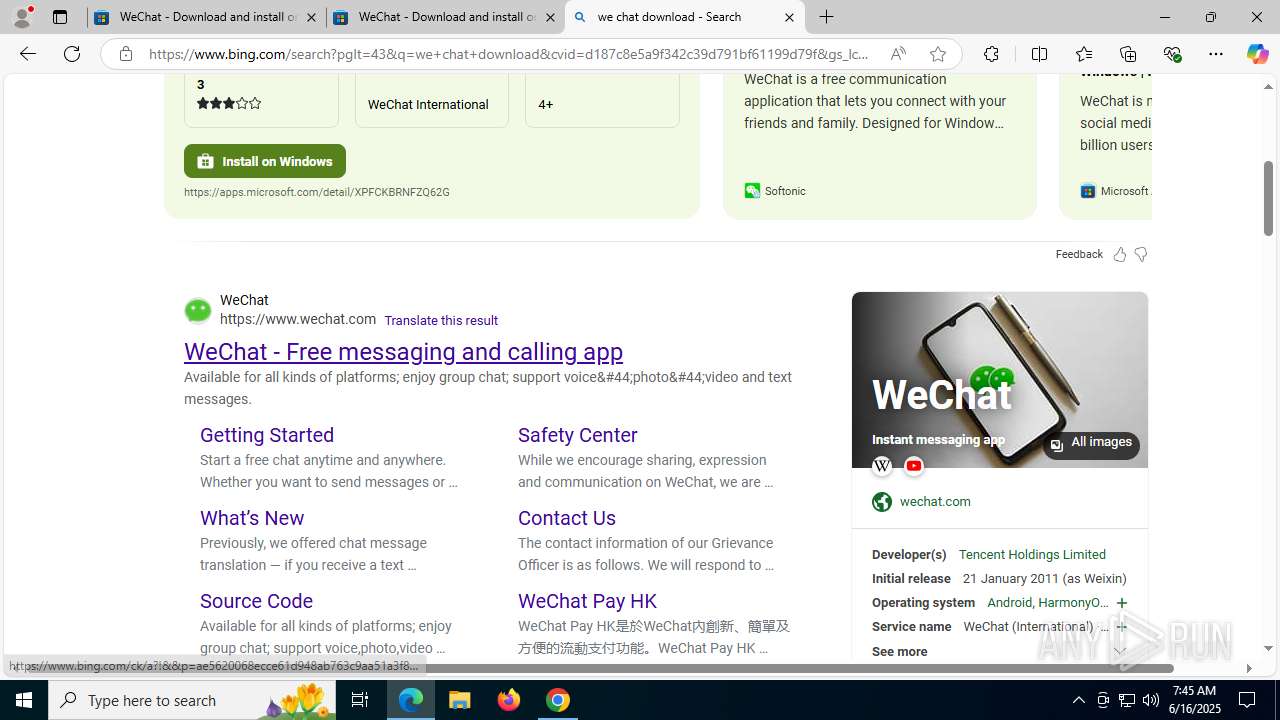Click Android, HarmonyOS operating system link

pos(1047,603)
